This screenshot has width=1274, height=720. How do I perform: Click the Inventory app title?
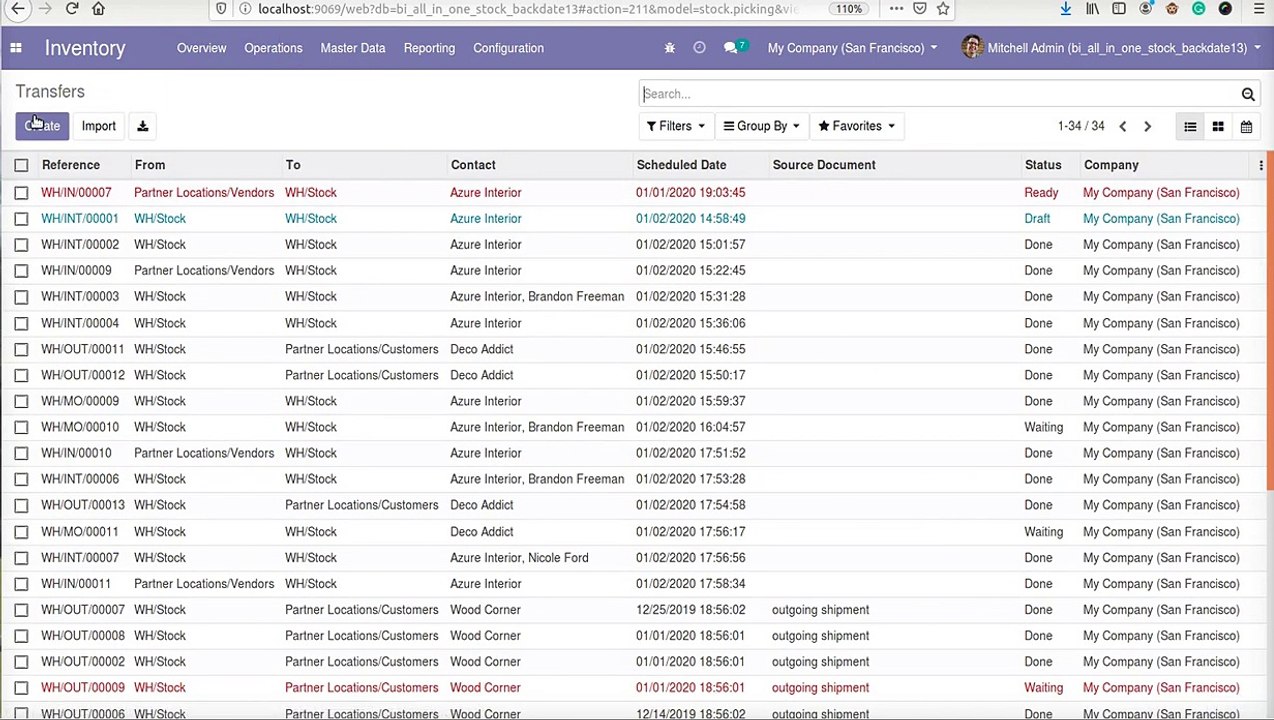click(x=85, y=48)
